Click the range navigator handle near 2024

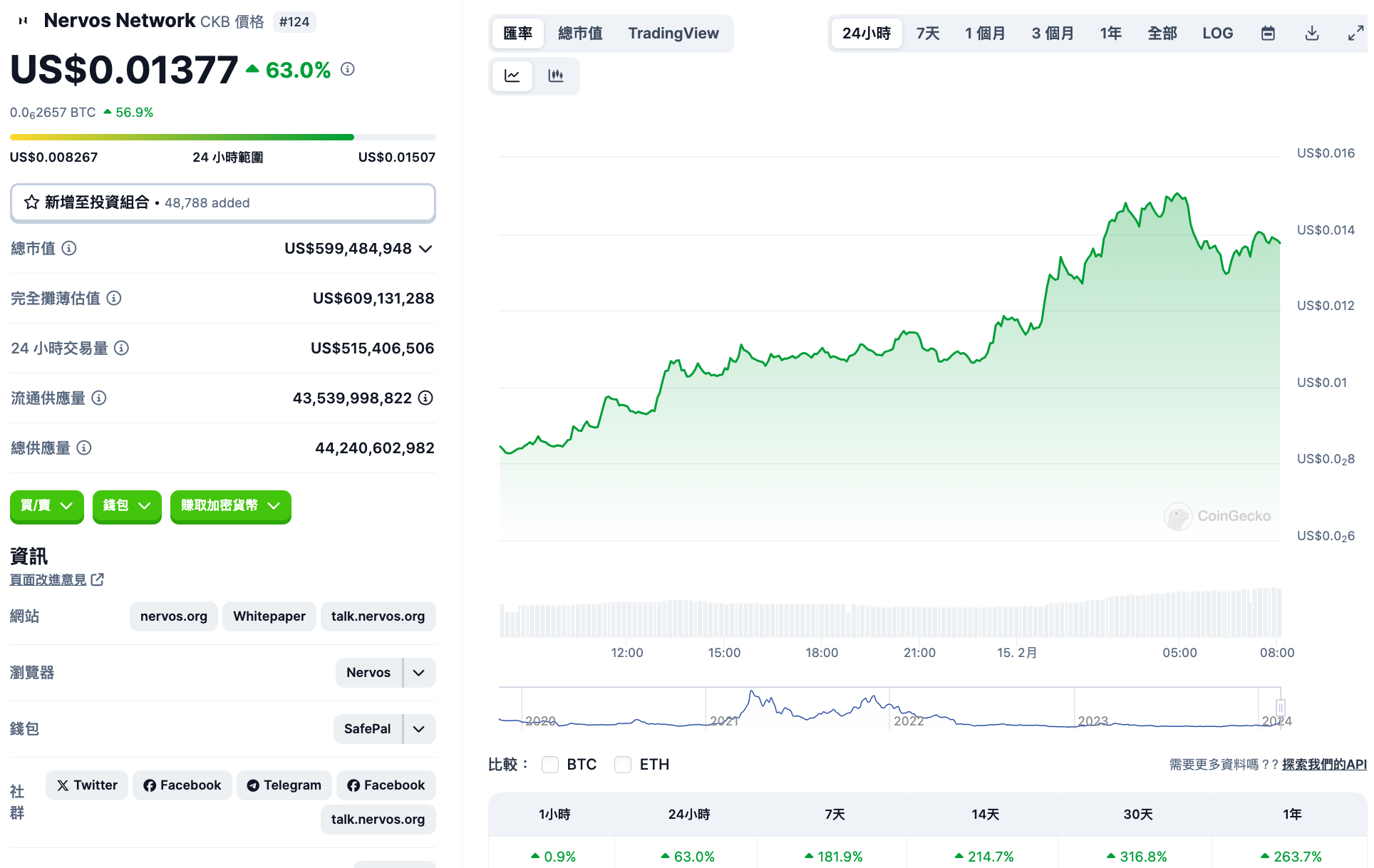point(1281,708)
